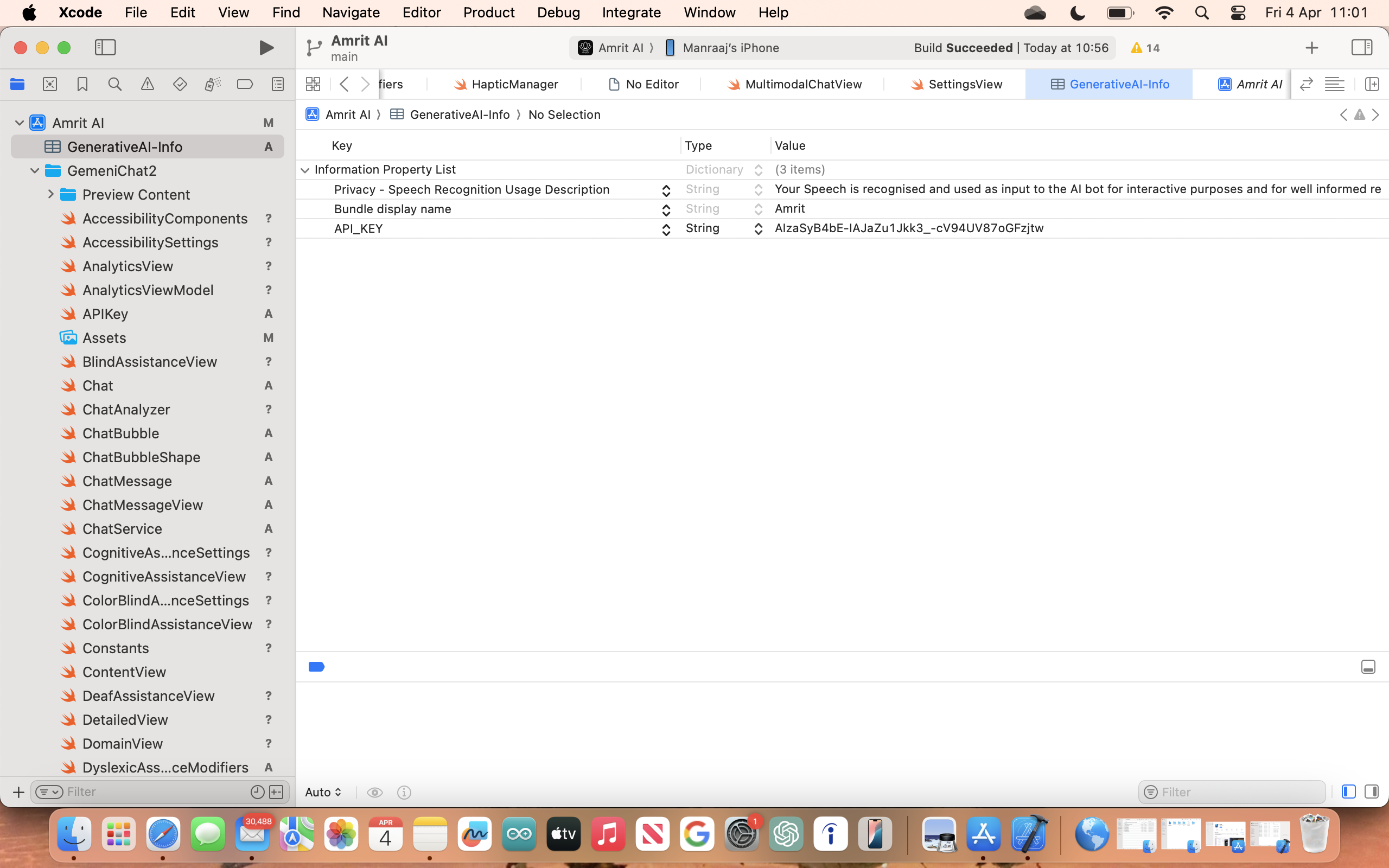The width and height of the screenshot is (1389, 868).
Task: Open the Issue navigator warning icon
Action: (148, 85)
